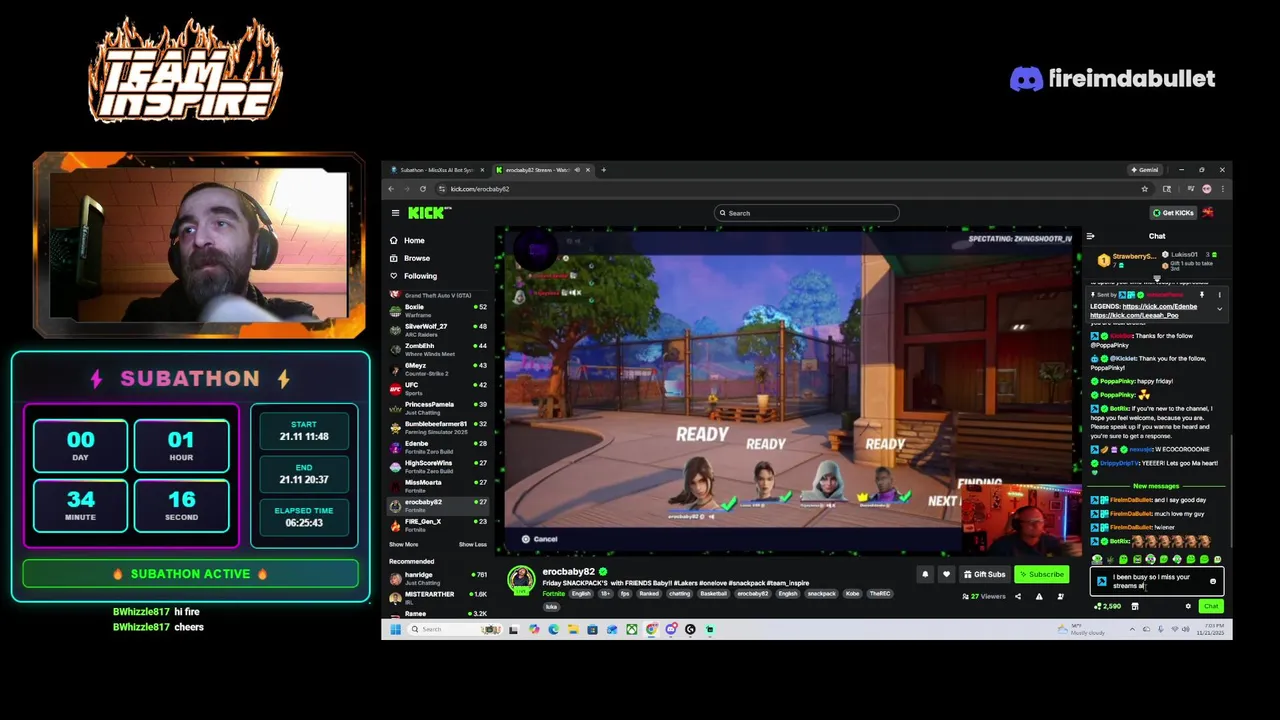This screenshot has width=1280, height=720.
Task: Click the snackpack stream tag
Action: point(821,594)
